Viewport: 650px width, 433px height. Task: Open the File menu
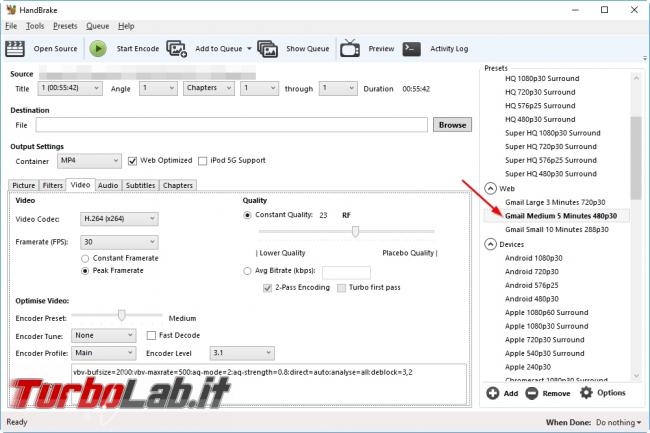click(11, 26)
